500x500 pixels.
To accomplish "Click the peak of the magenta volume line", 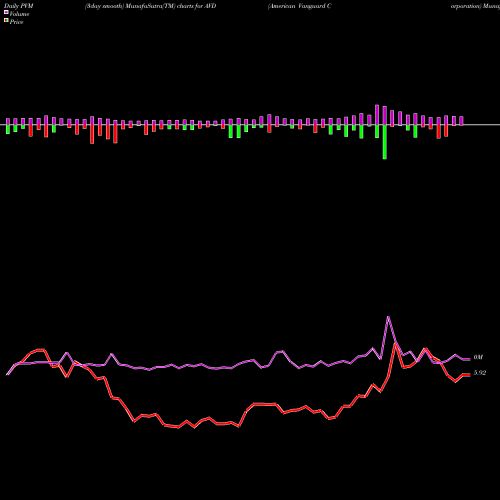I will tap(388, 317).
